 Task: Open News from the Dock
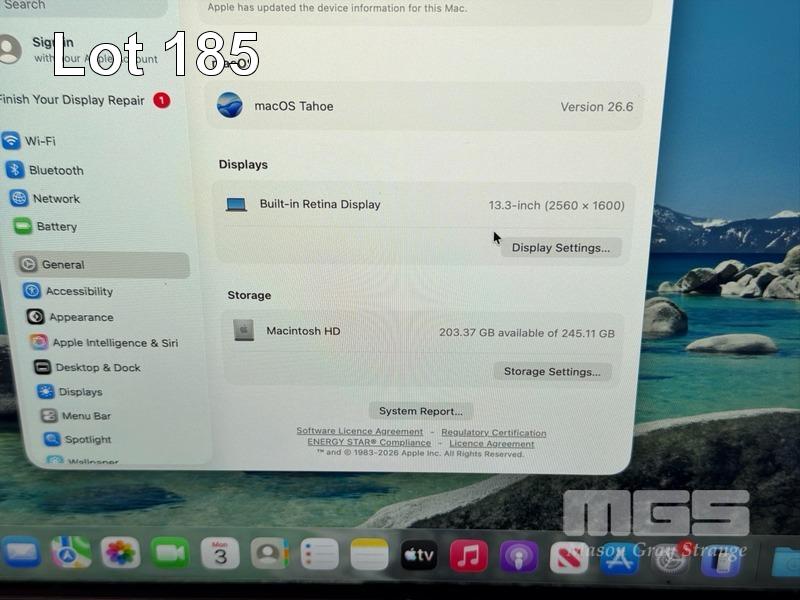(568, 556)
